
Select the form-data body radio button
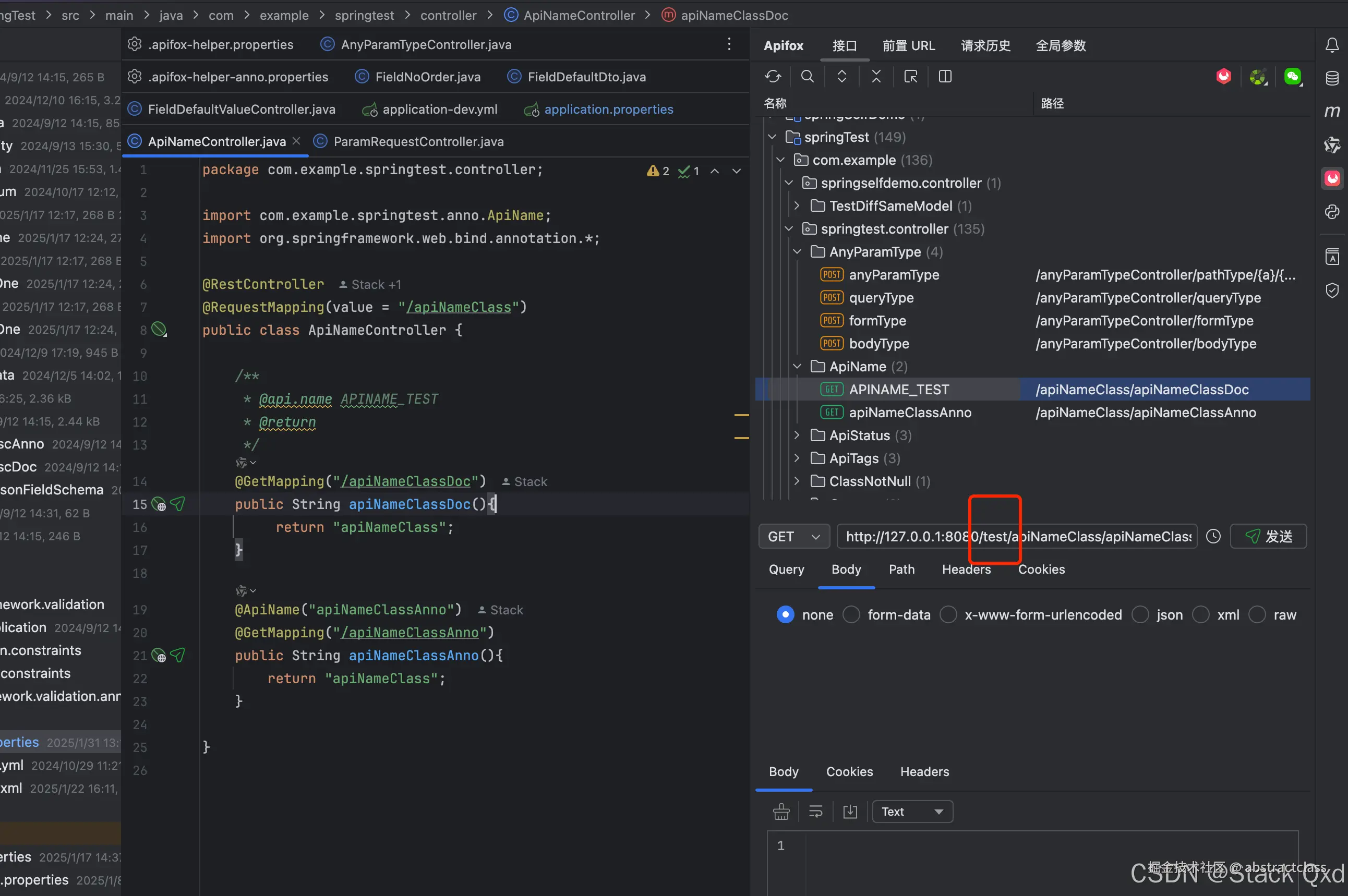(851, 615)
